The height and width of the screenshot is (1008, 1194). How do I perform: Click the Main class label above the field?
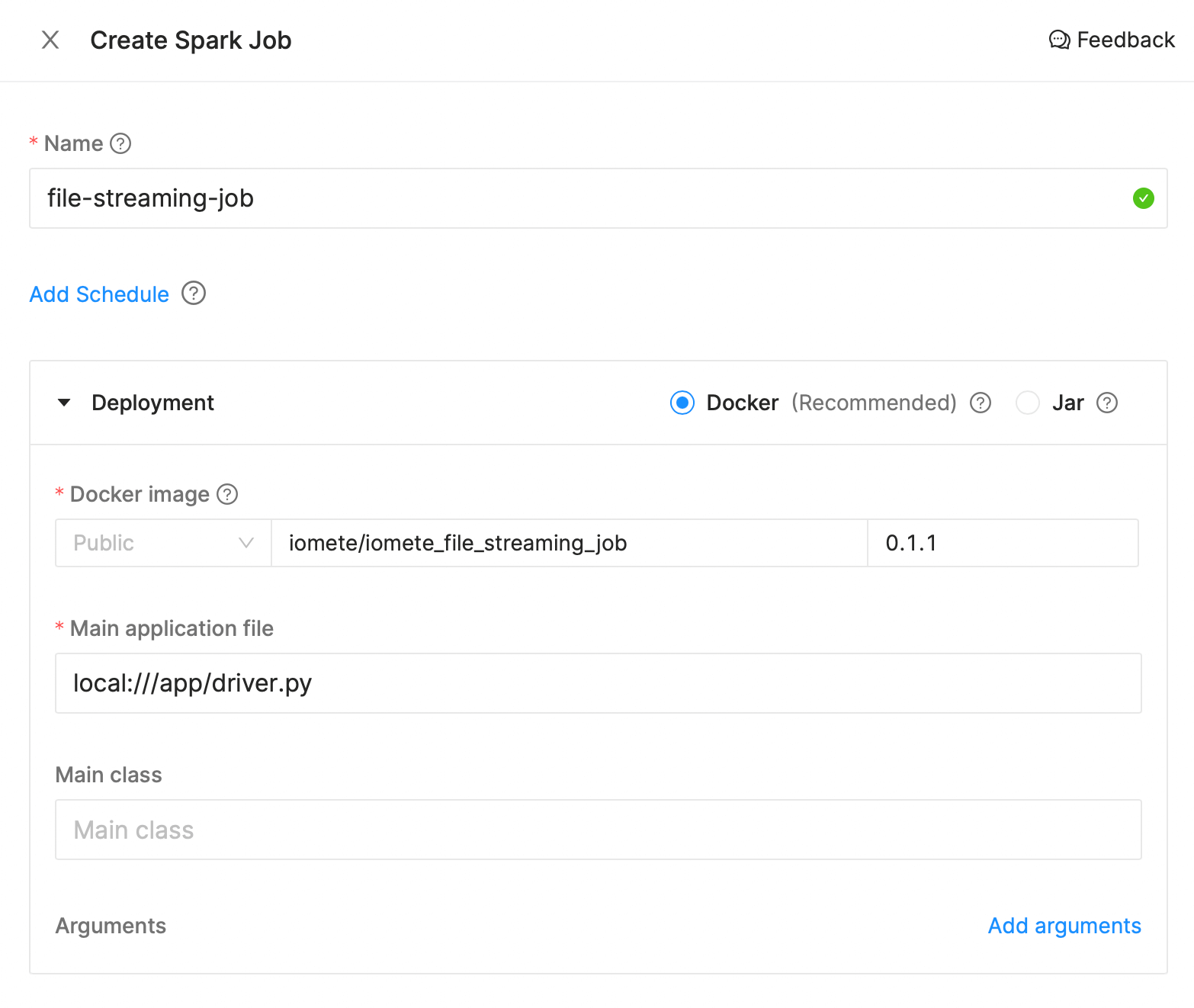[x=108, y=775]
